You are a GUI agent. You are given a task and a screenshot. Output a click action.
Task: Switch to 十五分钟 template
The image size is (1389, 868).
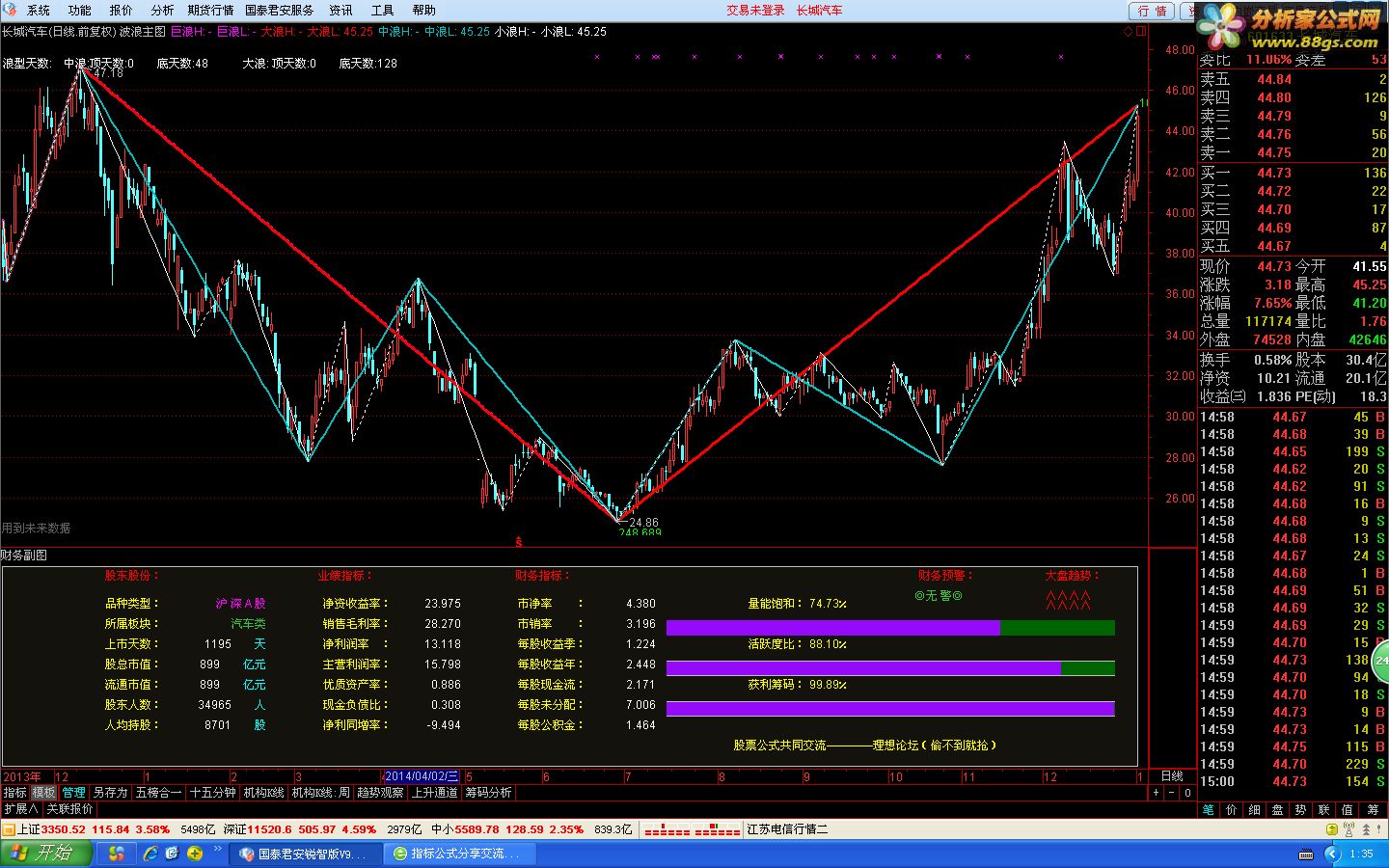click(212, 793)
